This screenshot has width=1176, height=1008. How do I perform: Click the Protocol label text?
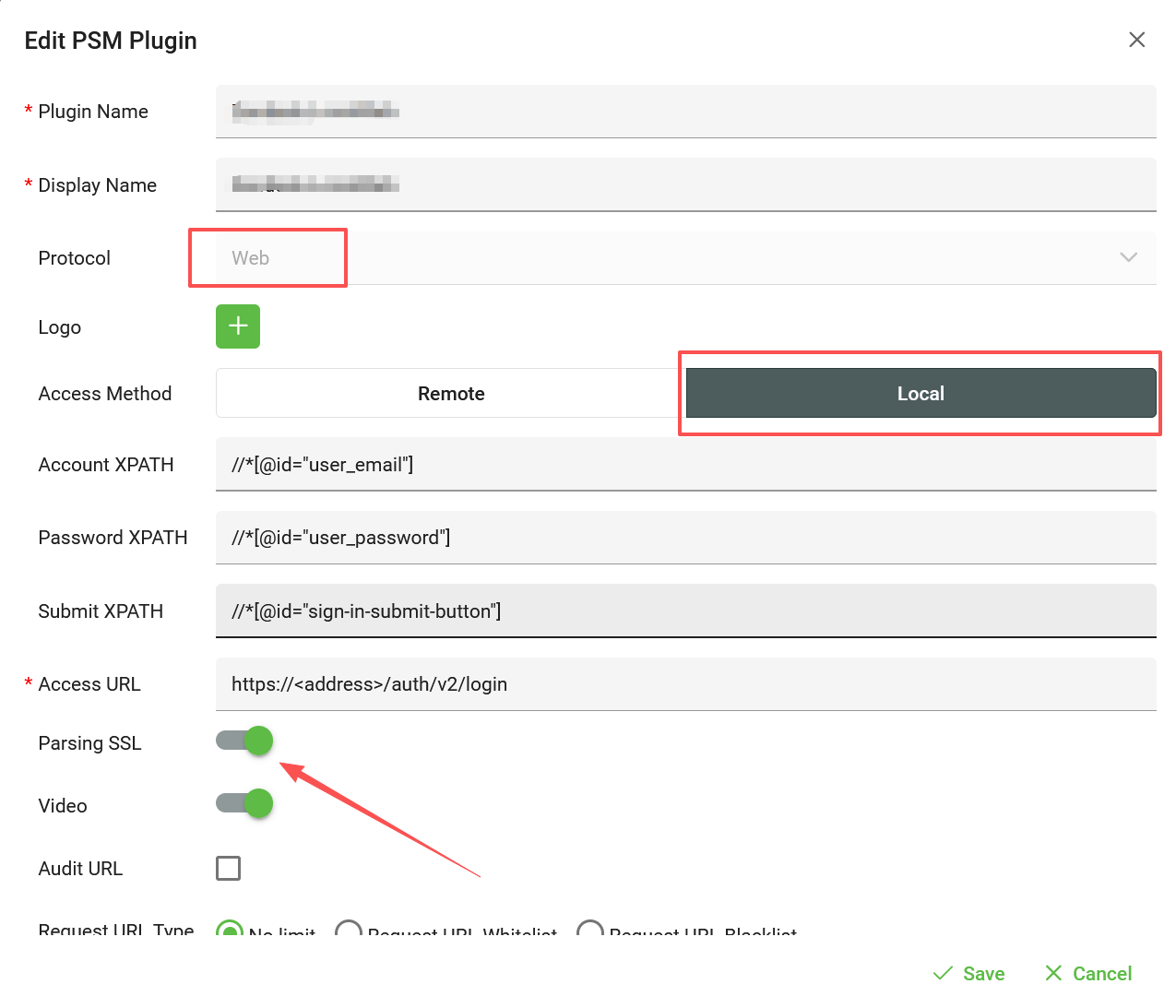74,258
